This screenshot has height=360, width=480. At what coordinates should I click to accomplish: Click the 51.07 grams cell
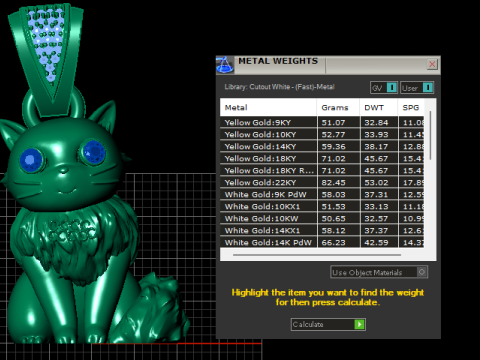[339, 122]
